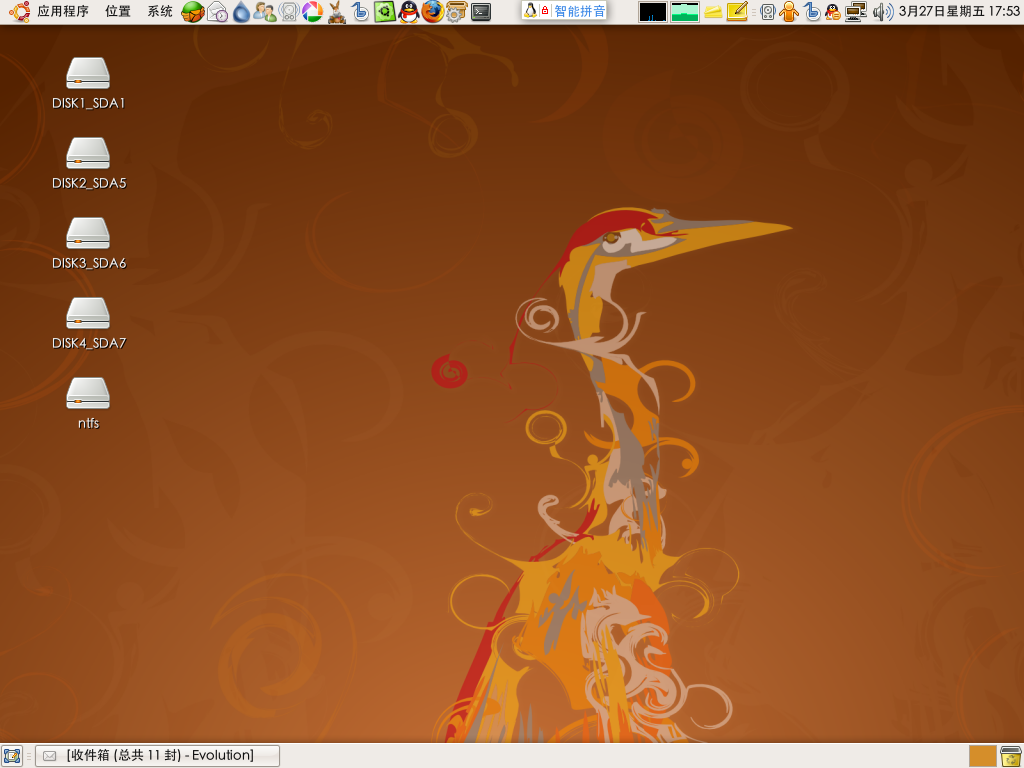
Task: Launch the green globe with orange envelope launcher
Action: click(193, 12)
